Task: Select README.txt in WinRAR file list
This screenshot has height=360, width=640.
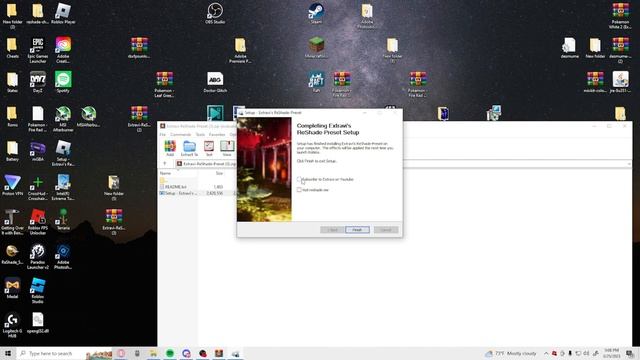Action: (176, 187)
